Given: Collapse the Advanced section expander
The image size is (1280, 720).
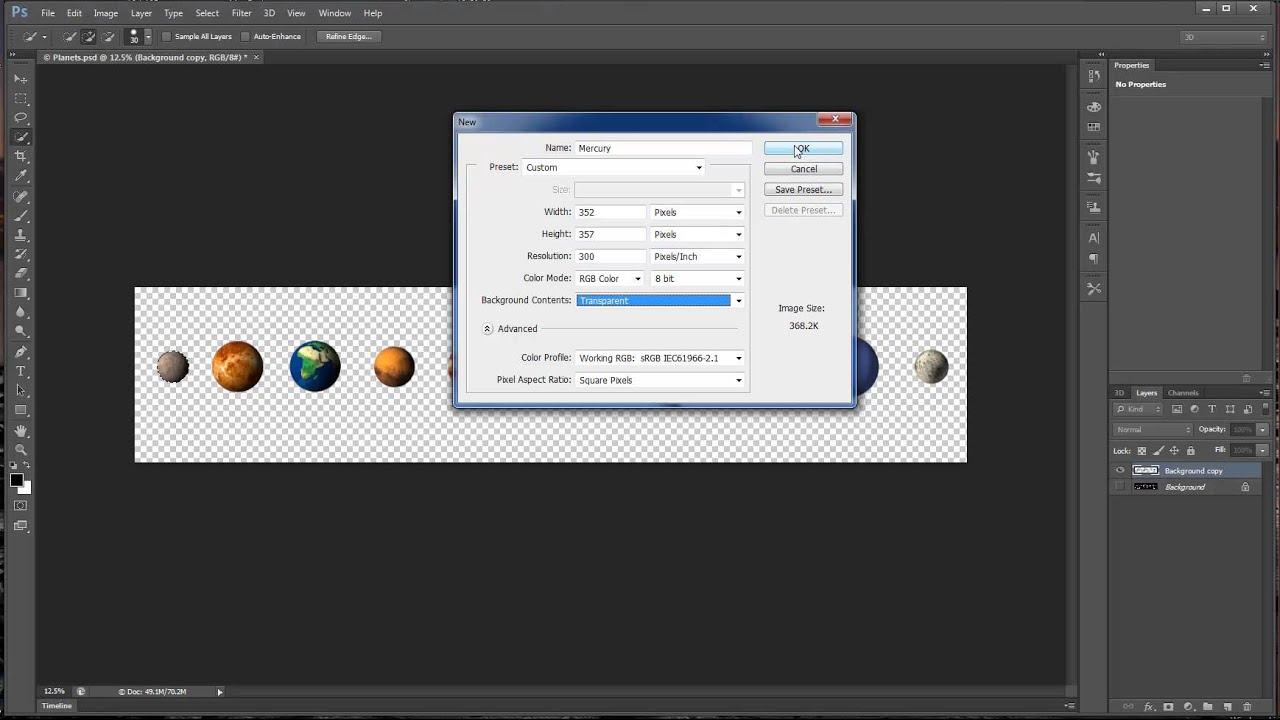Looking at the screenshot, I should tap(488, 329).
